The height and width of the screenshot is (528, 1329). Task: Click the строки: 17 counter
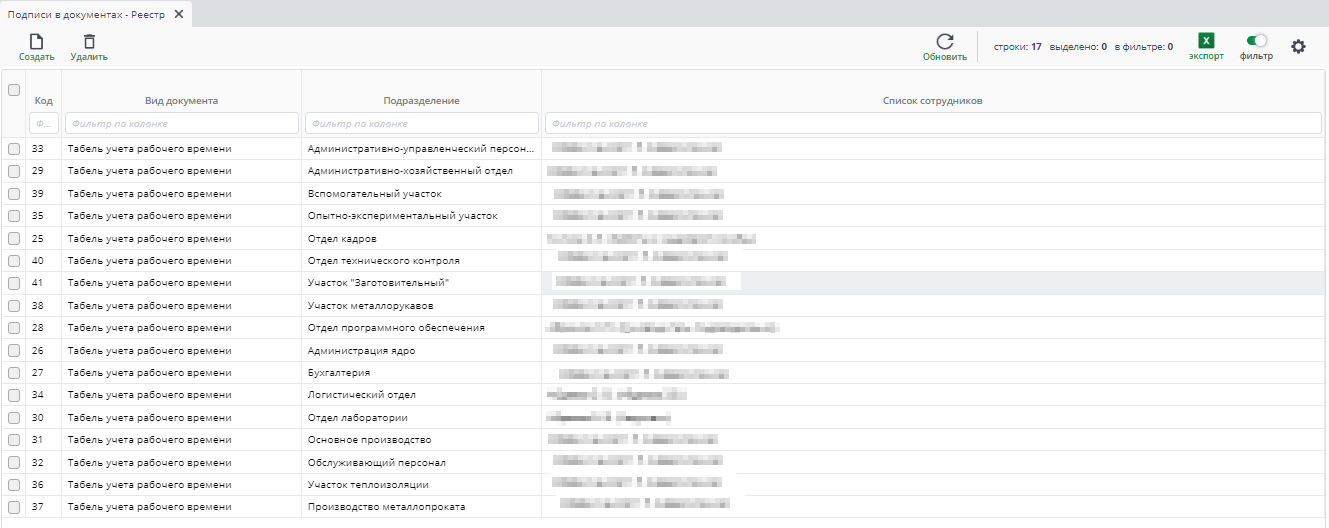(x=1018, y=46)
